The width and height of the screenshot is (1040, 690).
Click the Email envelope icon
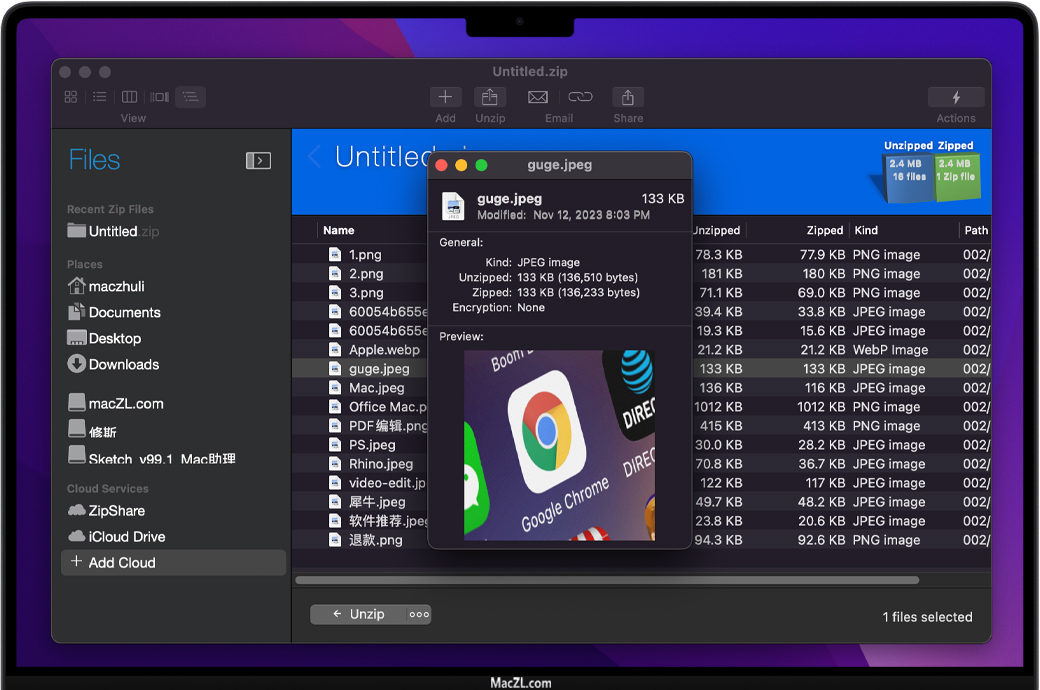[x=538, y=97]
